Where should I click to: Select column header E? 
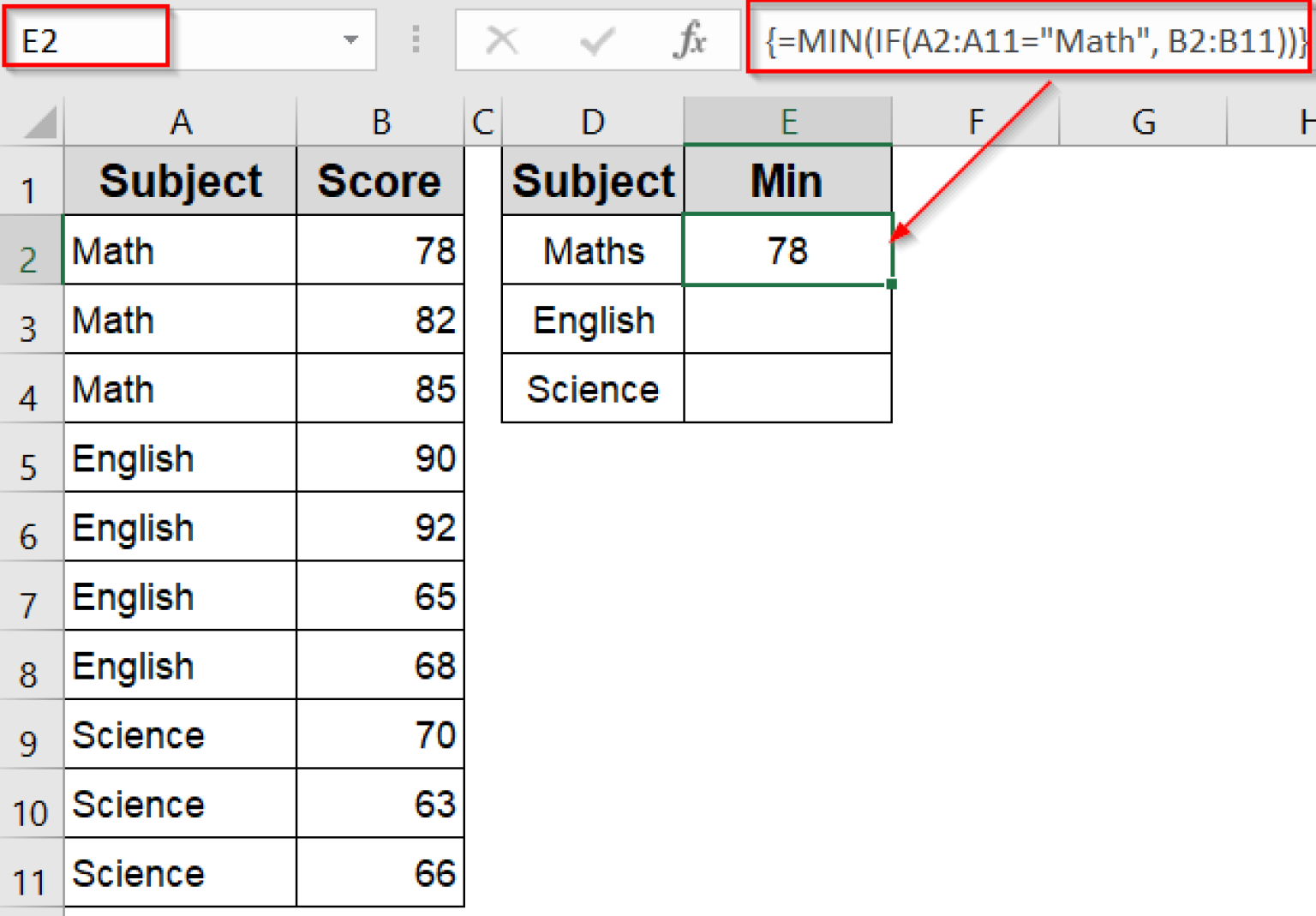coord(787,121)
